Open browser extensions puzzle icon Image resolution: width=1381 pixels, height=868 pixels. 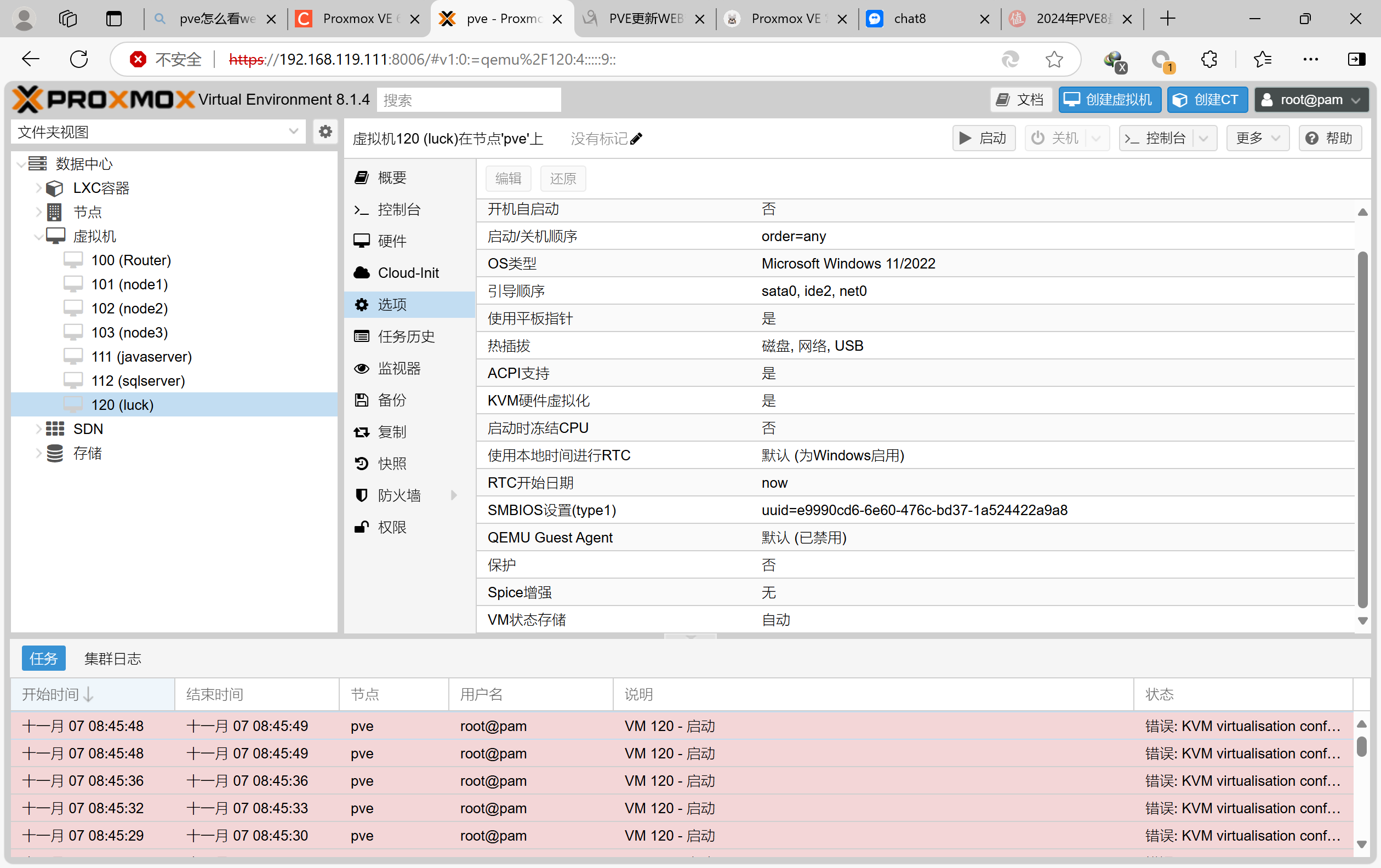click(1209, 59)
